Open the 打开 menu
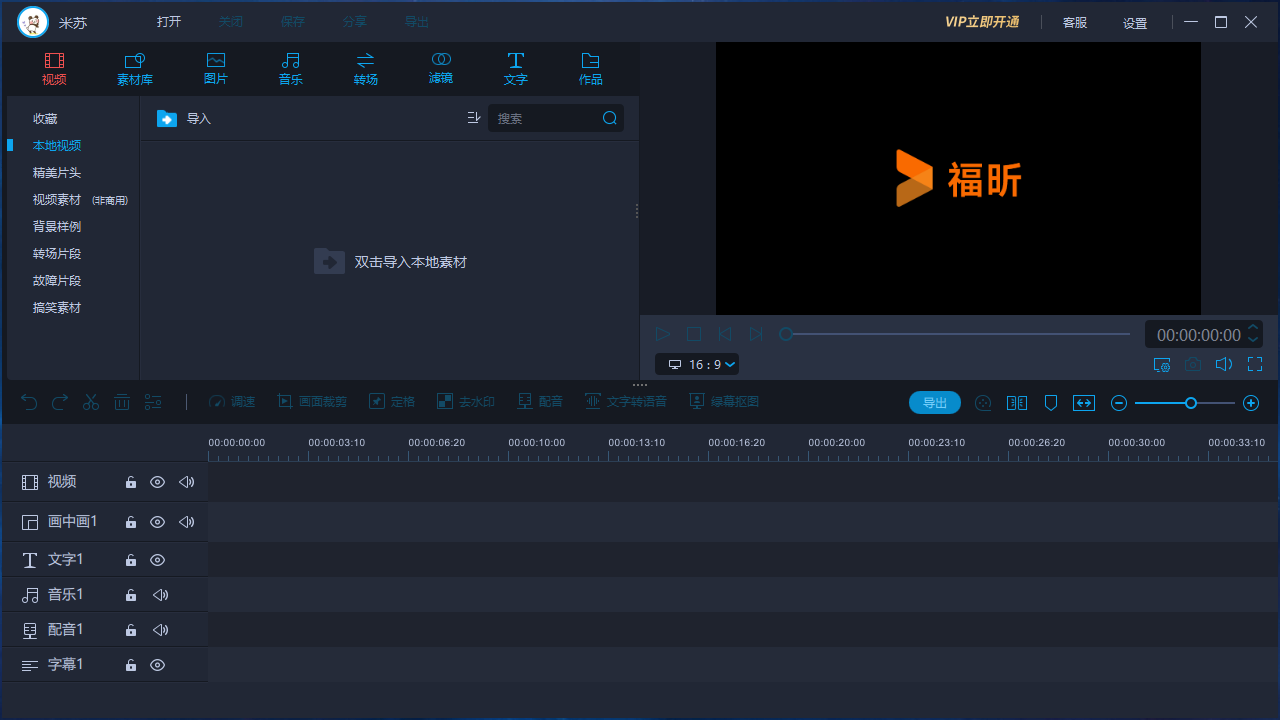 (x=168, y=21)
